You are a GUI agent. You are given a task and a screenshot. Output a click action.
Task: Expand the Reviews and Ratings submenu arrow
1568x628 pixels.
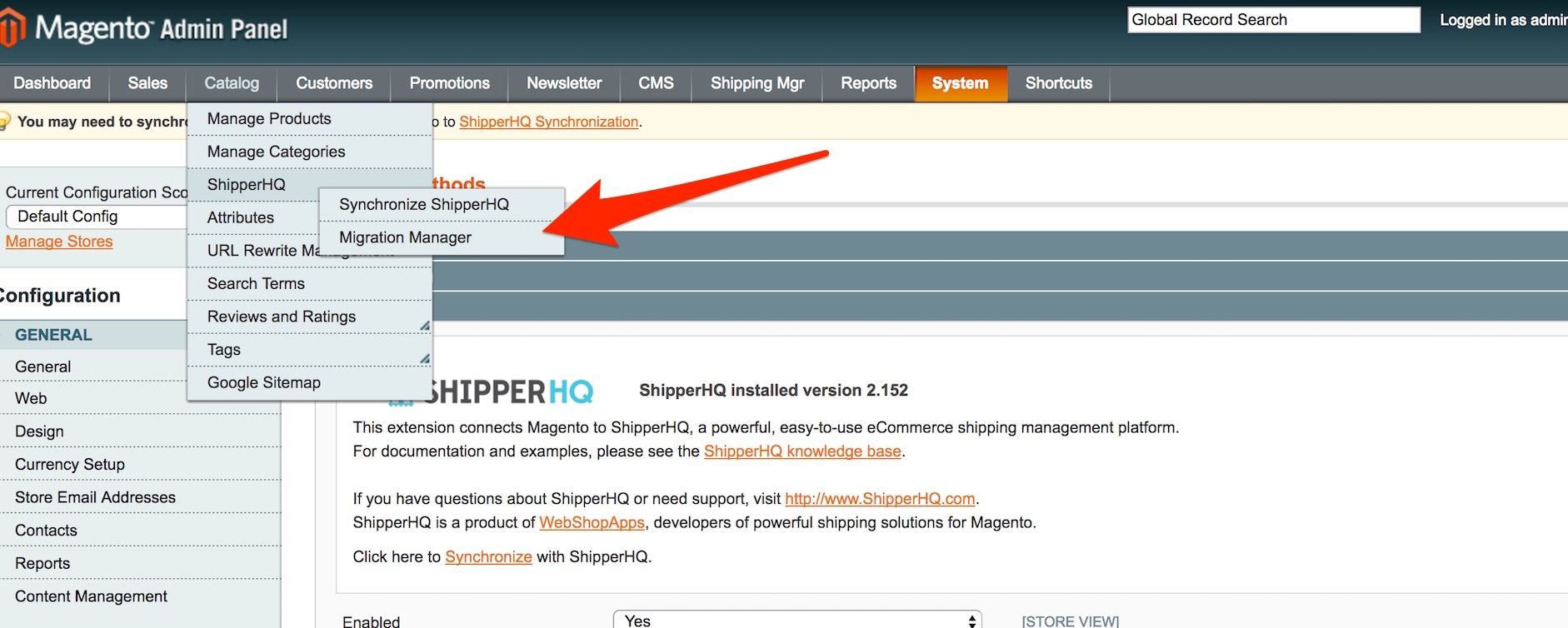pyautogui.click(x=424, y=326)
